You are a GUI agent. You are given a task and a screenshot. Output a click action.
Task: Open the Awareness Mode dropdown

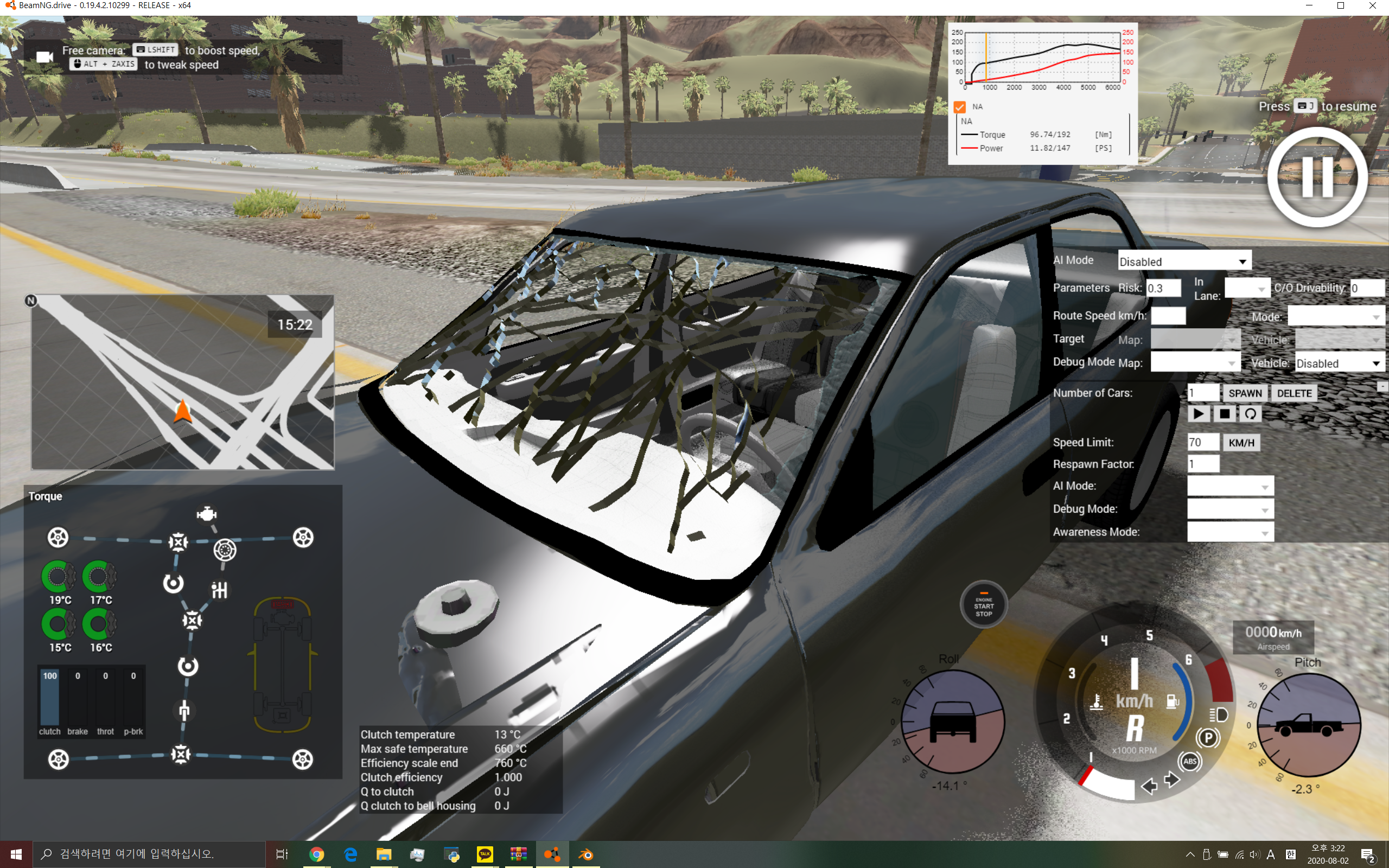[x=1230, y=532]
